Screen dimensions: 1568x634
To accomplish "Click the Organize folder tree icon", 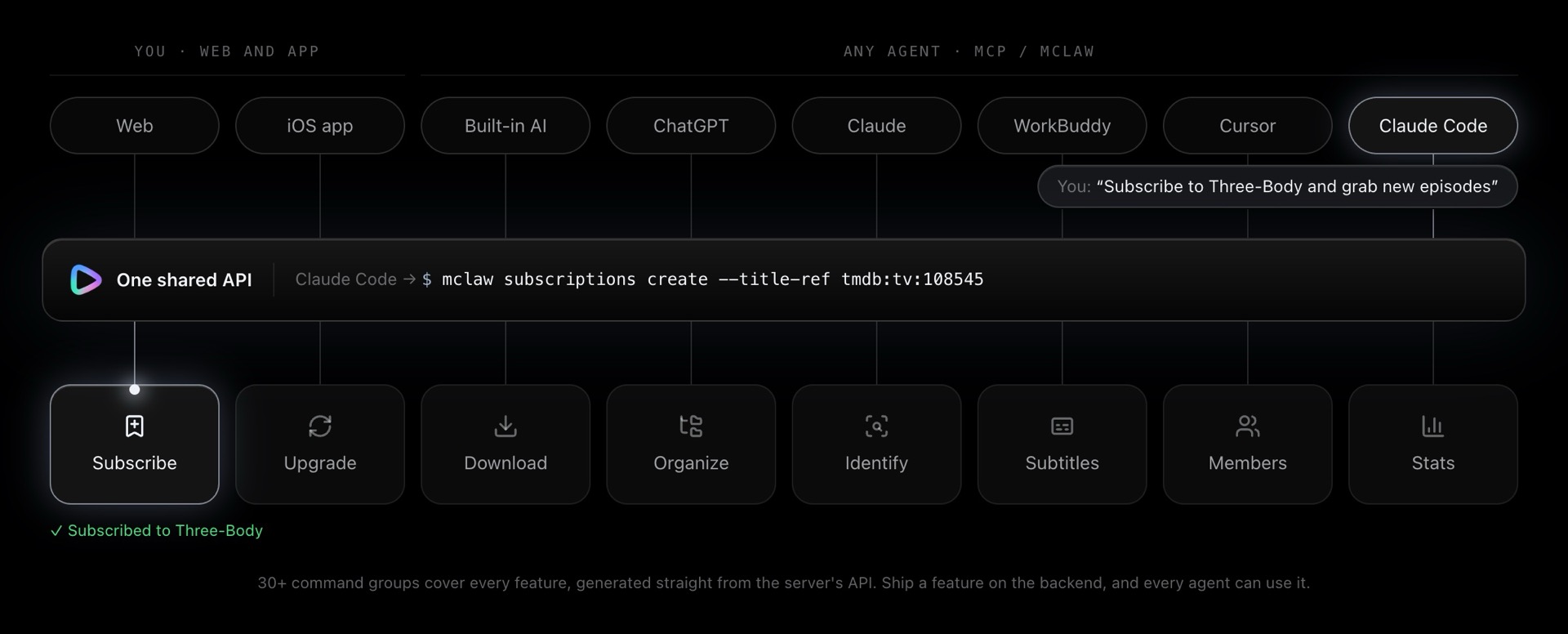I will point(691,426).
